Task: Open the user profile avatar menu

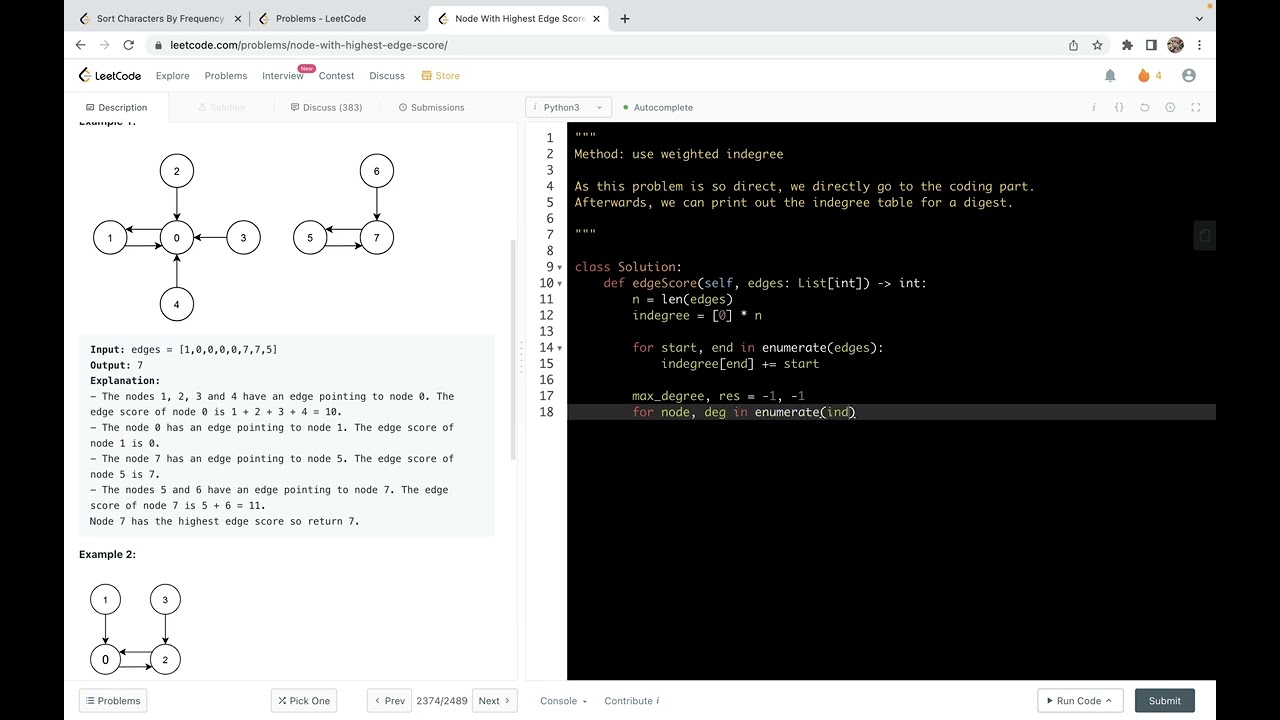Action: tap(1189, 75)
